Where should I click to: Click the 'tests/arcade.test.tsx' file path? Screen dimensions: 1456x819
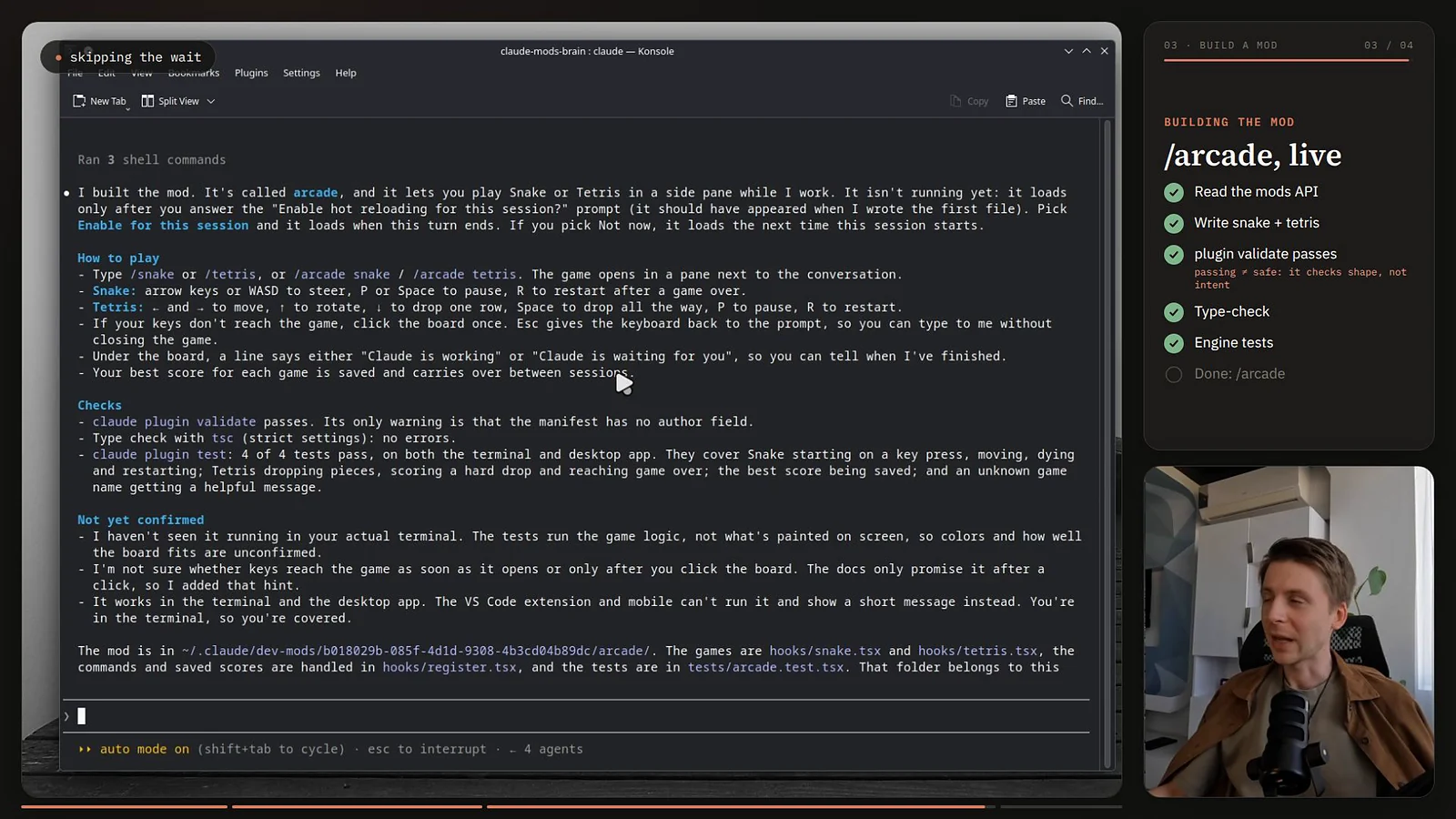coord(766,668)
